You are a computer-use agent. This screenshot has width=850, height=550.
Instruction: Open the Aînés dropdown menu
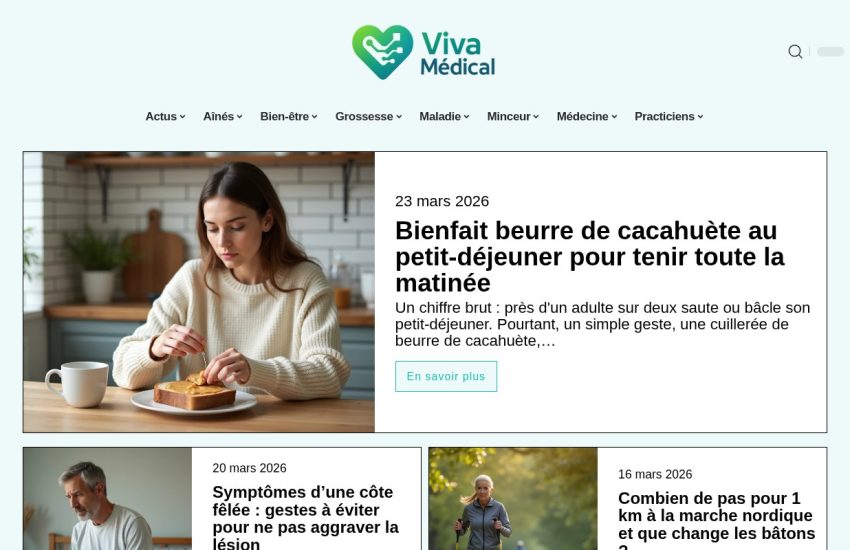click(223, 117)
